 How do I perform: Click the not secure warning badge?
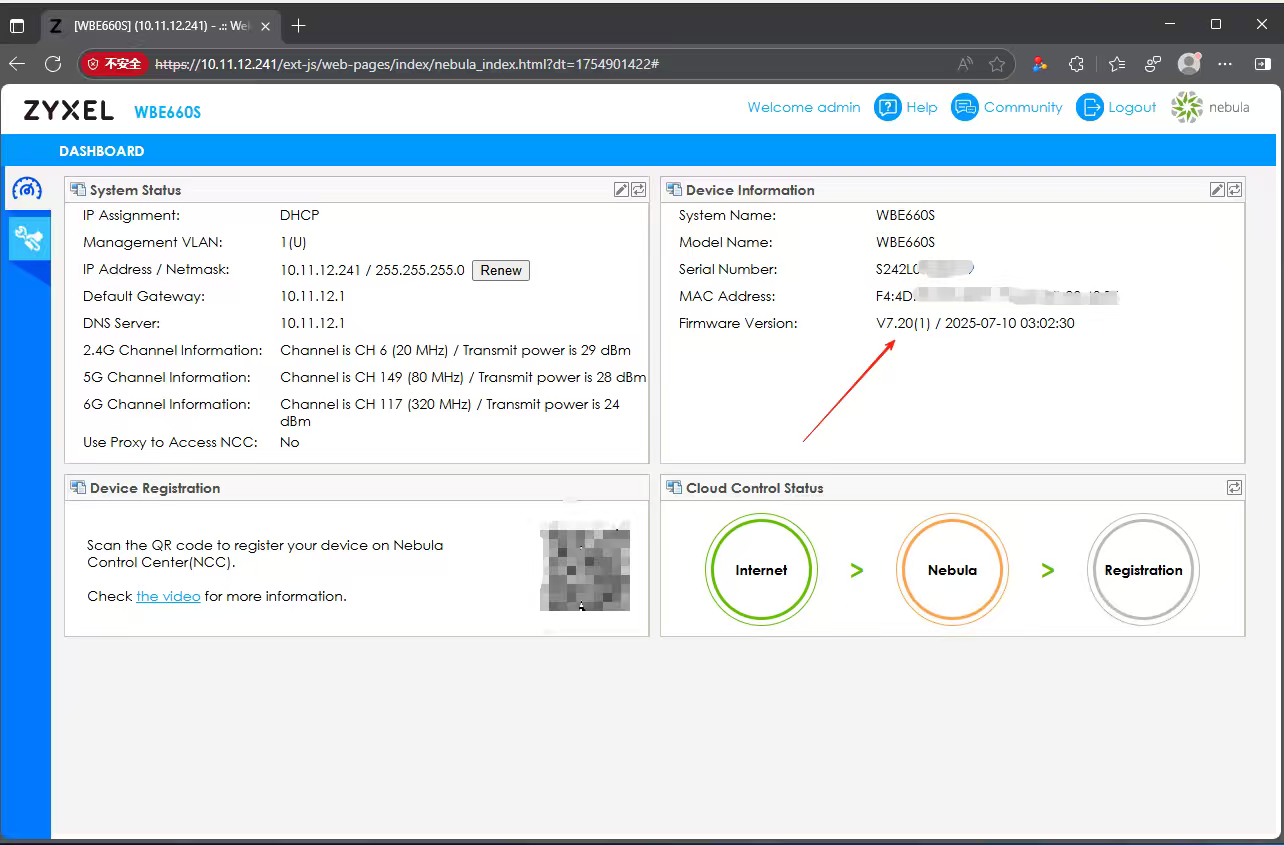pos(116,64)
